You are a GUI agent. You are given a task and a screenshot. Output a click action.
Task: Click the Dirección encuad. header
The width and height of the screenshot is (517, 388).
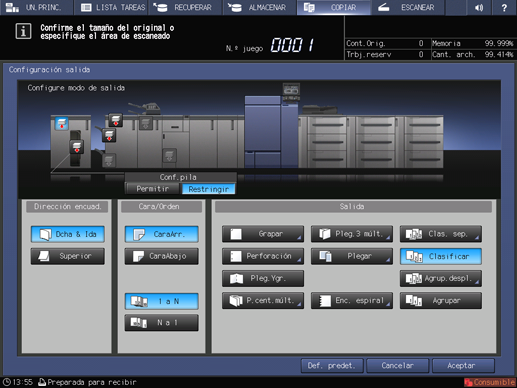click(68, 207)
